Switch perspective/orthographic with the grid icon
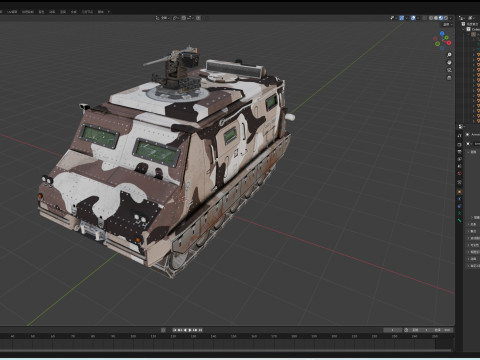 coord(449,78)
